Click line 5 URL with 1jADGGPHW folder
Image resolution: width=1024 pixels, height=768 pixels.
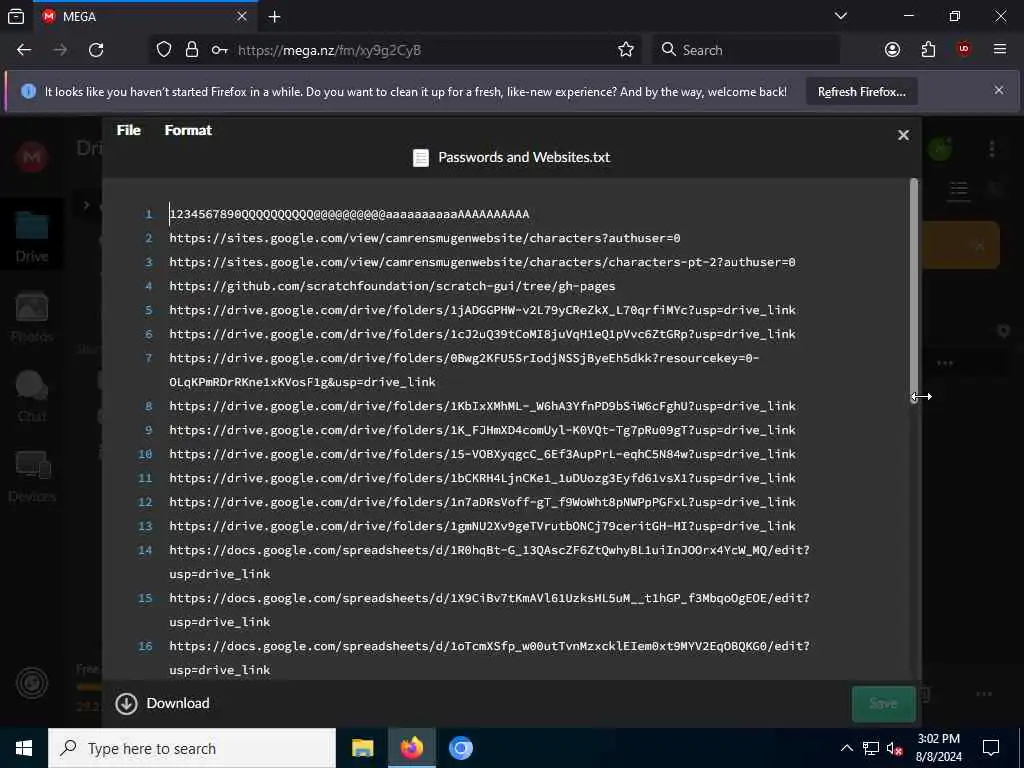click(482, 310)
